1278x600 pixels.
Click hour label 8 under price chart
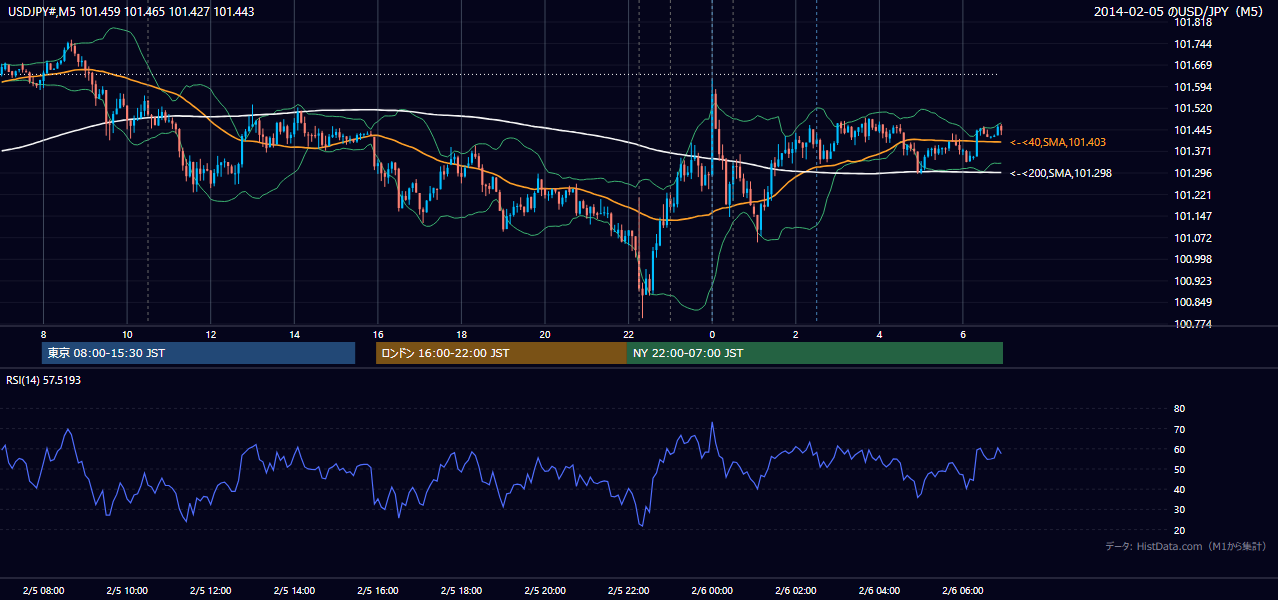coord(43,334)
